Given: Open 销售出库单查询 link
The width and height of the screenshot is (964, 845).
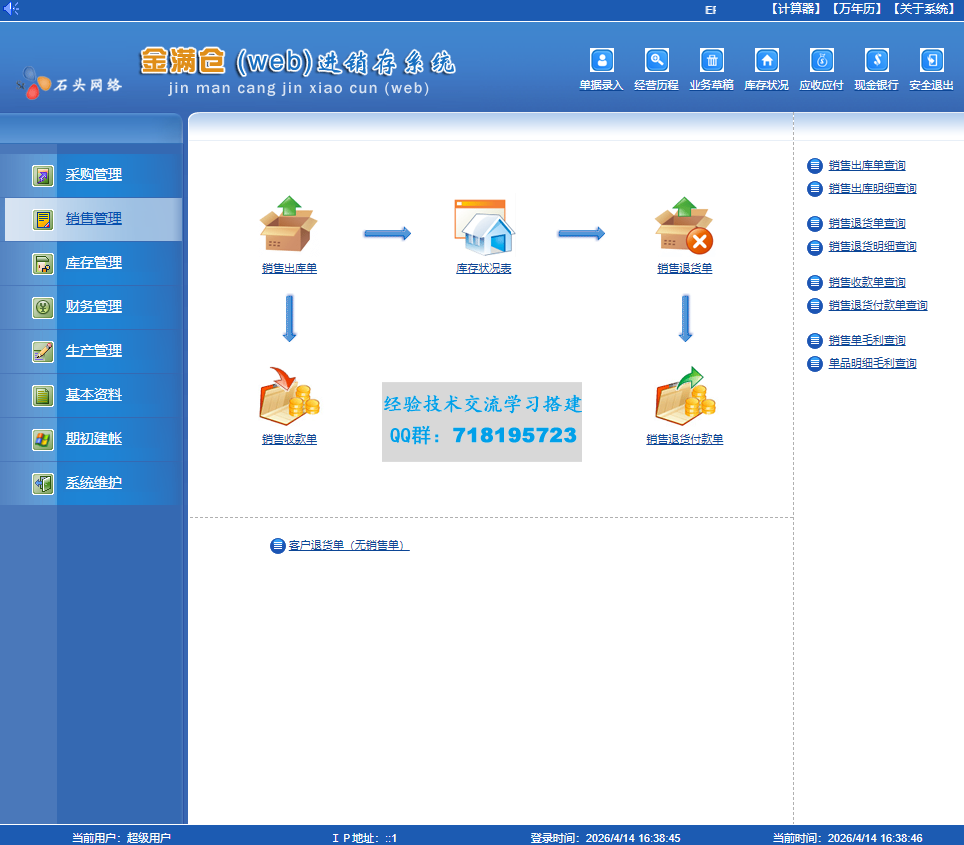Looking at the screenshot, I should pos(869,165).
